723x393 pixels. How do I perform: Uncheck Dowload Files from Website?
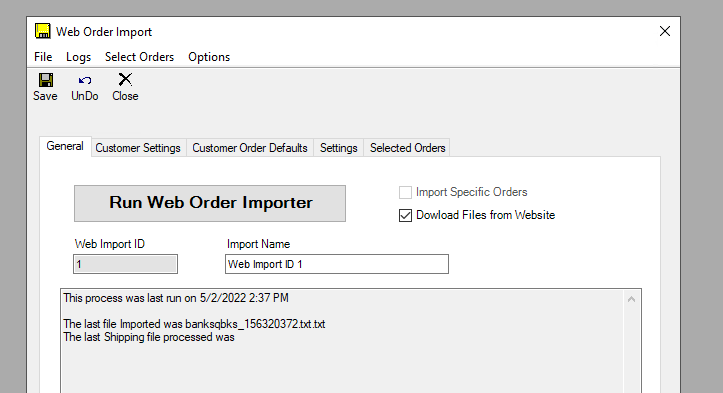pos(405,215)
